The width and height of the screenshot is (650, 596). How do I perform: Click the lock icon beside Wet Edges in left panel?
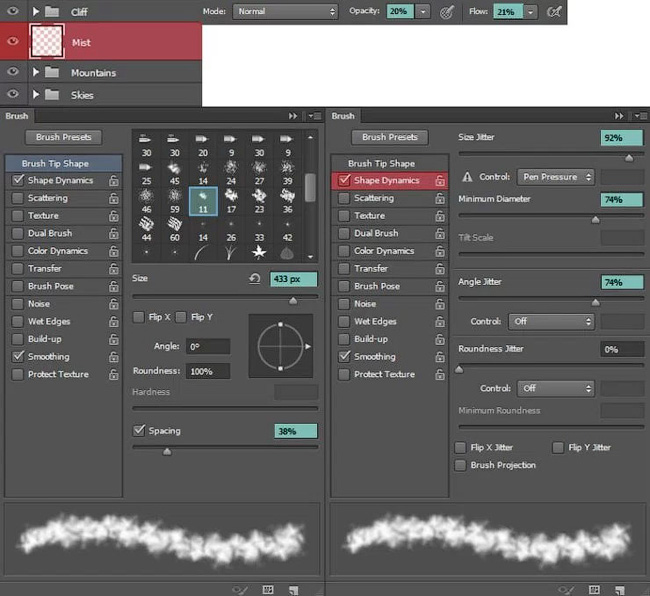point(113,322)
